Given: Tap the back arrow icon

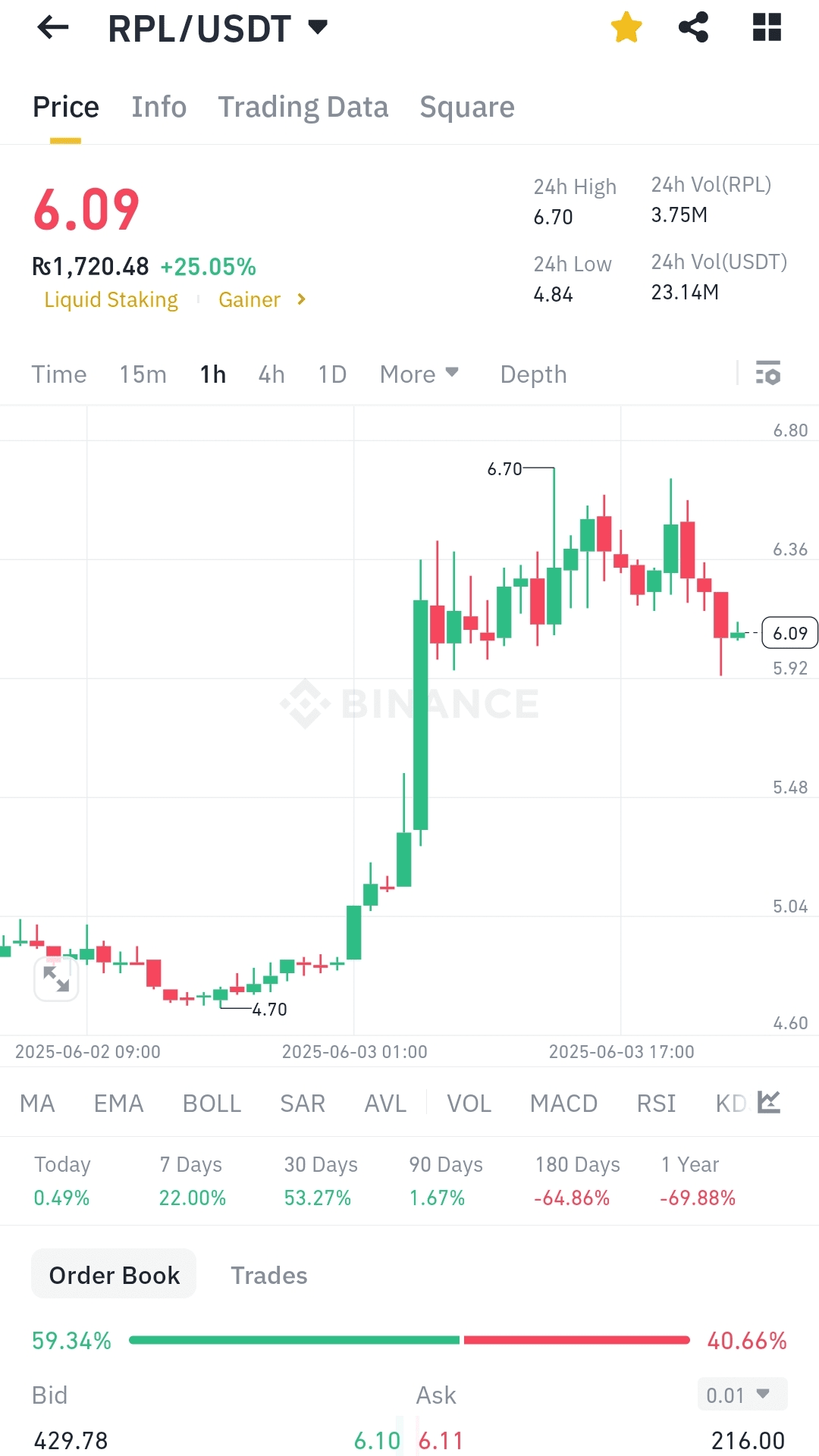Looking at the screenshot, I should (x=53, y=28).
